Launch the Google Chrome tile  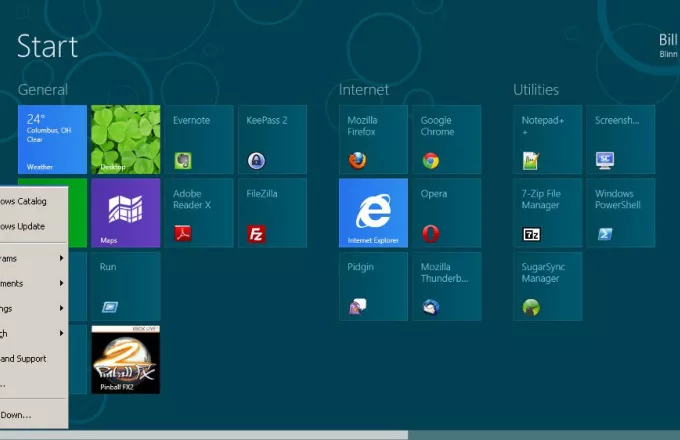447,139
